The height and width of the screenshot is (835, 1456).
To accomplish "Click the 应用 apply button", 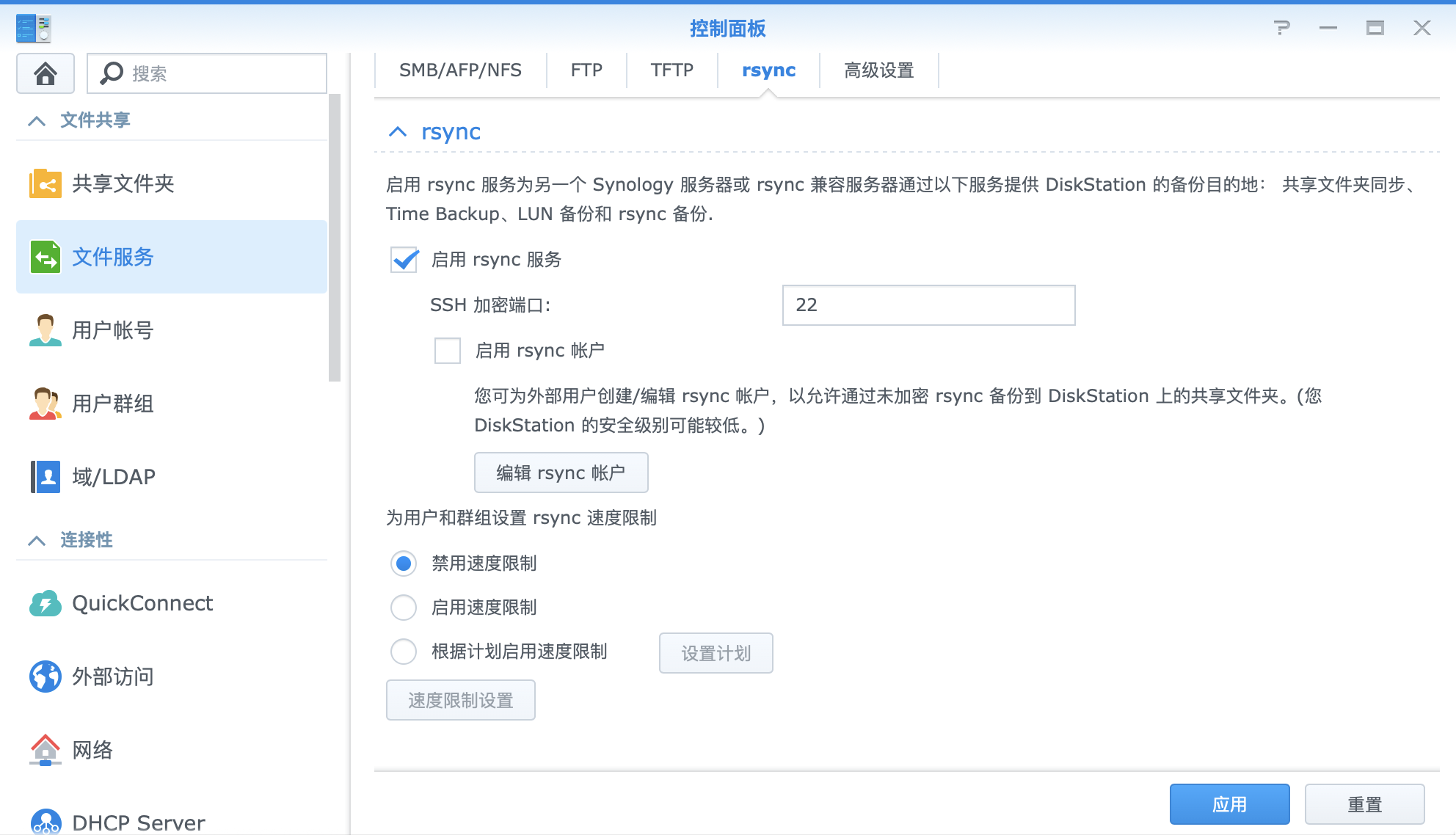I will [1229, 804].
